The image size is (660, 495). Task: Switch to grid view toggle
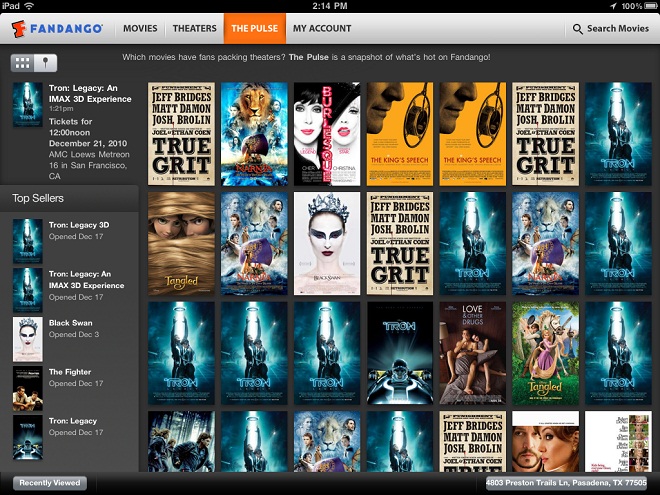coord(22,63)
